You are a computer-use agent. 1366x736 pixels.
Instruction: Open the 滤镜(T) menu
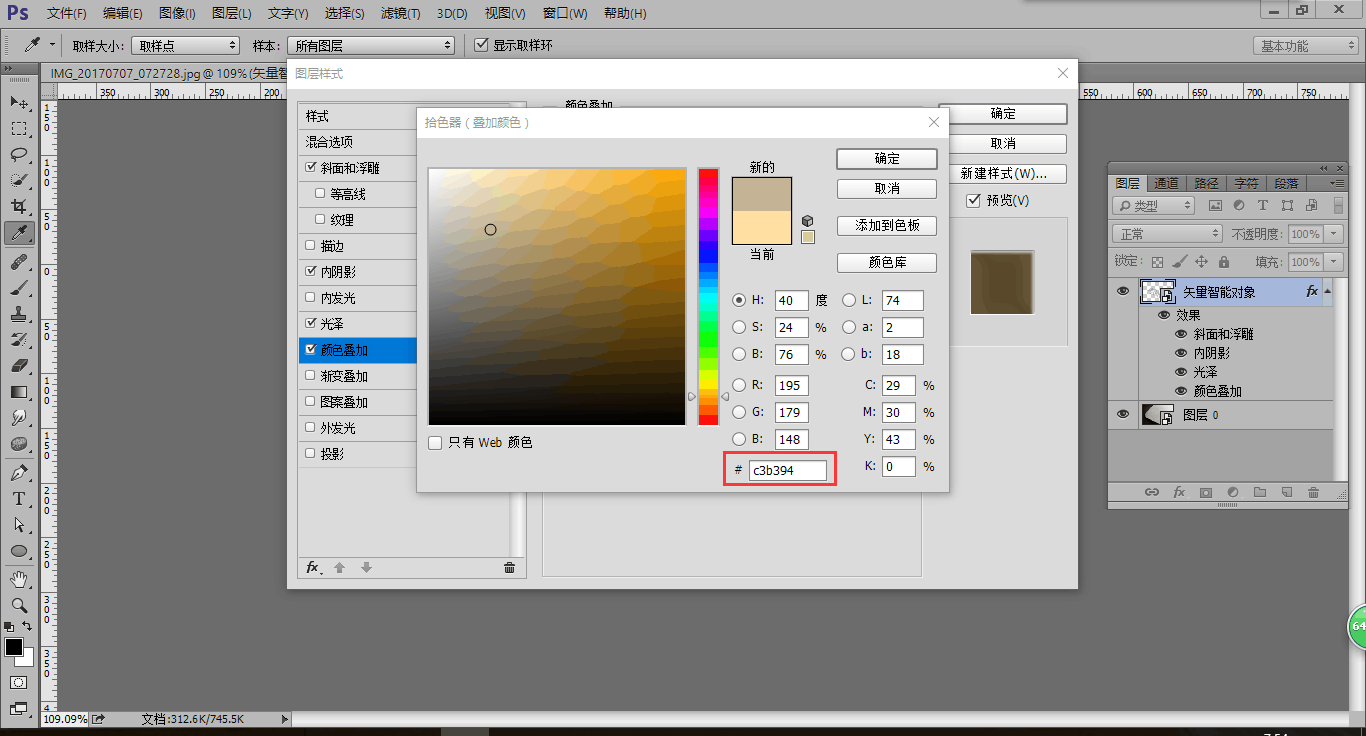click(x=401, y=14)
